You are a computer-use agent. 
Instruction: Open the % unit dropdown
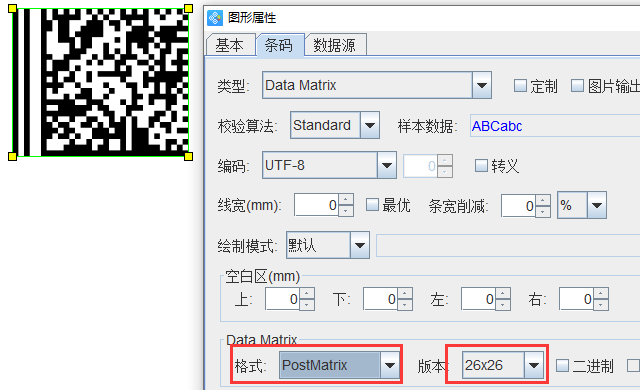597,205
